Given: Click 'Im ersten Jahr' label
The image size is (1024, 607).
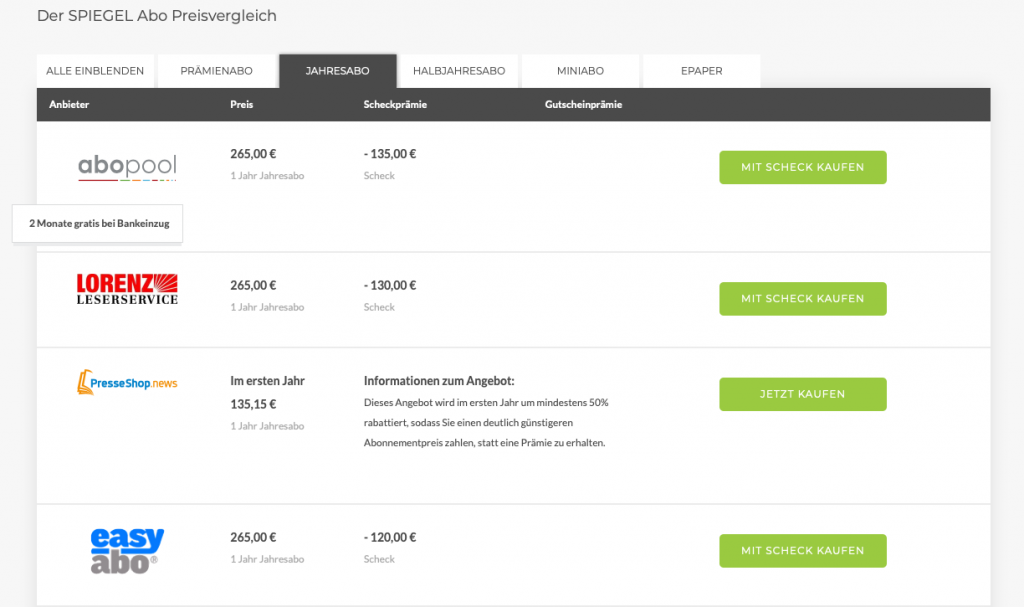Looking at the screenshot, I should (268, 381).
